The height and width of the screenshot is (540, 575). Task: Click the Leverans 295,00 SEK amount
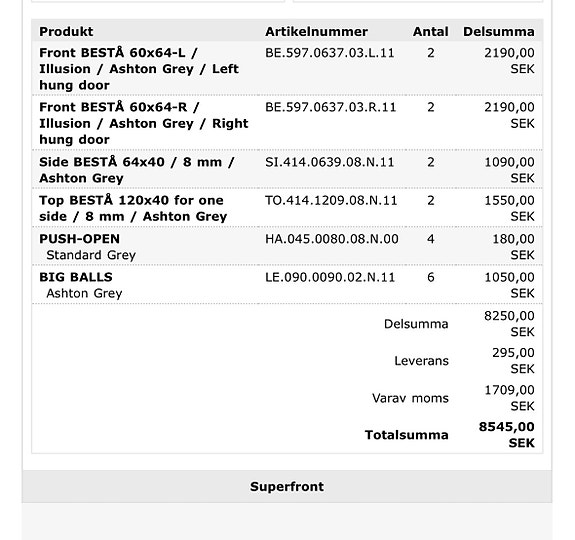coord(513,361)
